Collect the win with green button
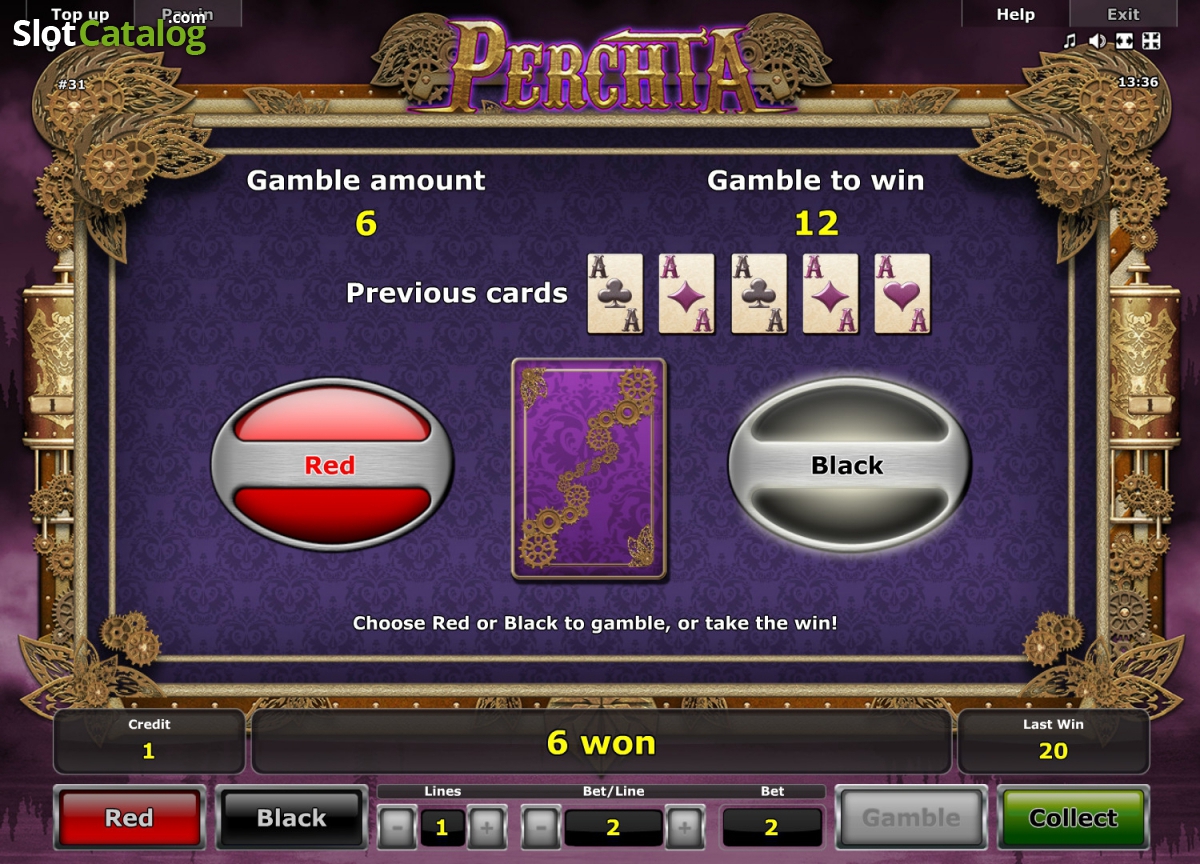1200x864 pixels. (1073, 818)
